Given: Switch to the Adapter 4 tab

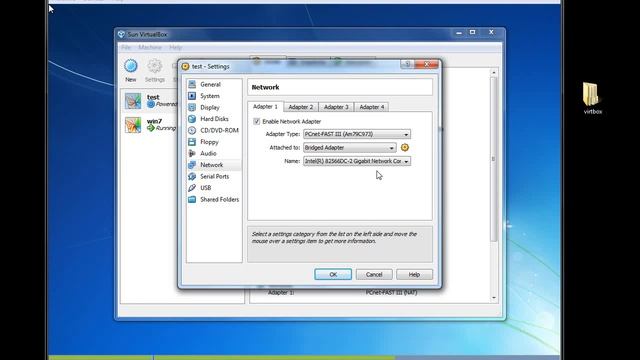Looking at the screenshot, I should coord(372,107).
